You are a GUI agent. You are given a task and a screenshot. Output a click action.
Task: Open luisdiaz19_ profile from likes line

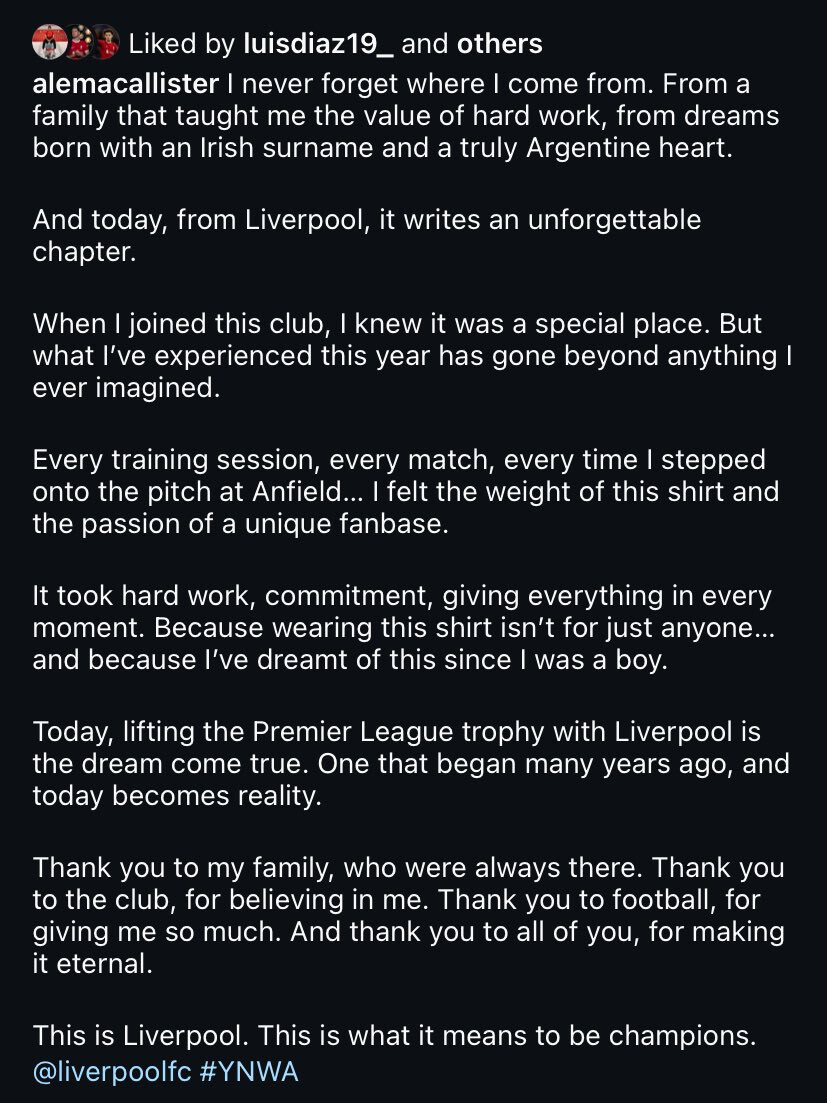pyautogui.click(x=319, y=44)
